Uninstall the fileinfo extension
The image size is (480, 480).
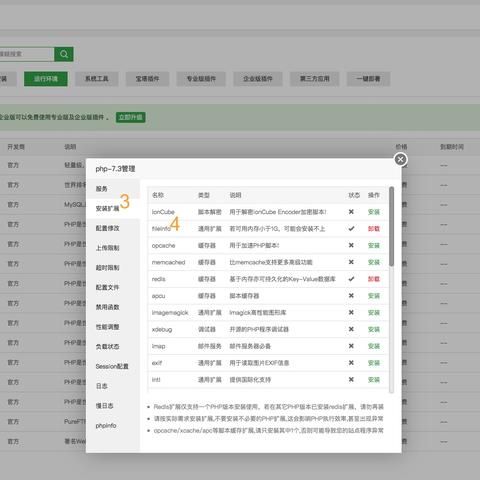point(374,229)
